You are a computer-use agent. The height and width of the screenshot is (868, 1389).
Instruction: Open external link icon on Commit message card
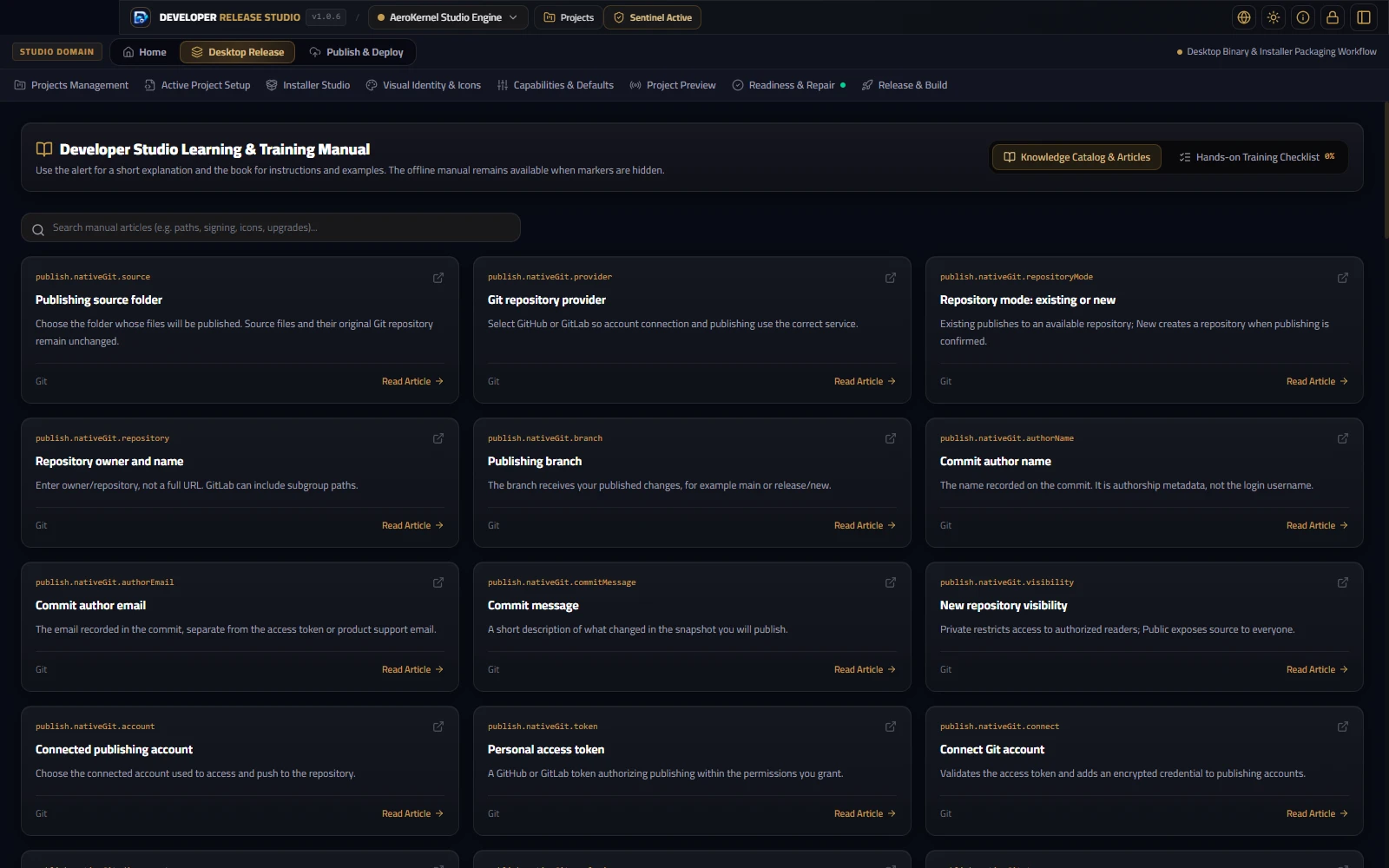click(891, 583)
